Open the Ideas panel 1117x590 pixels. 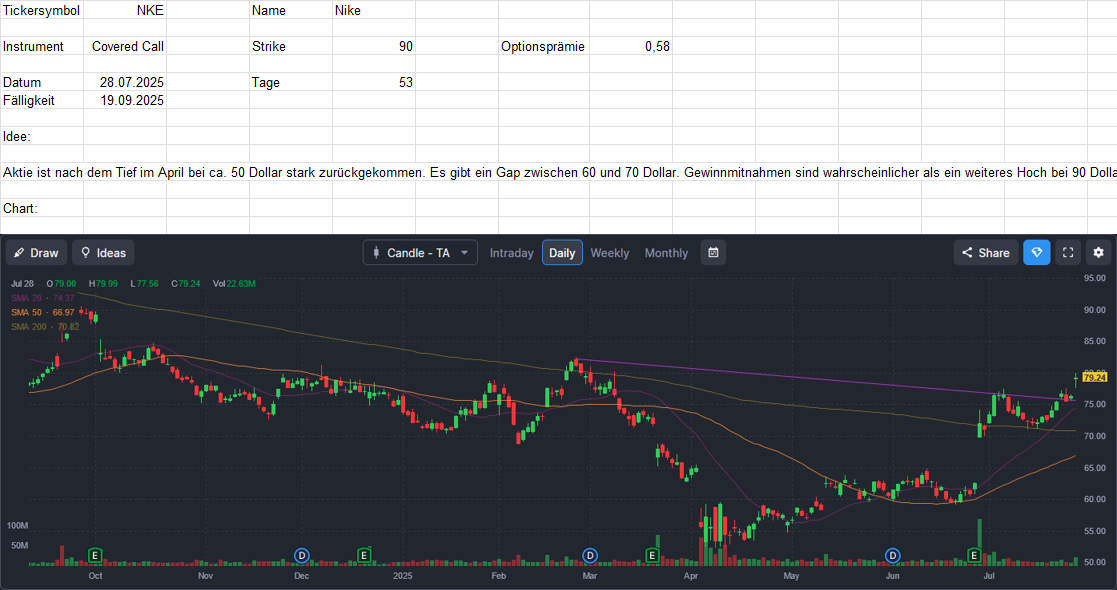pos(103,253)
